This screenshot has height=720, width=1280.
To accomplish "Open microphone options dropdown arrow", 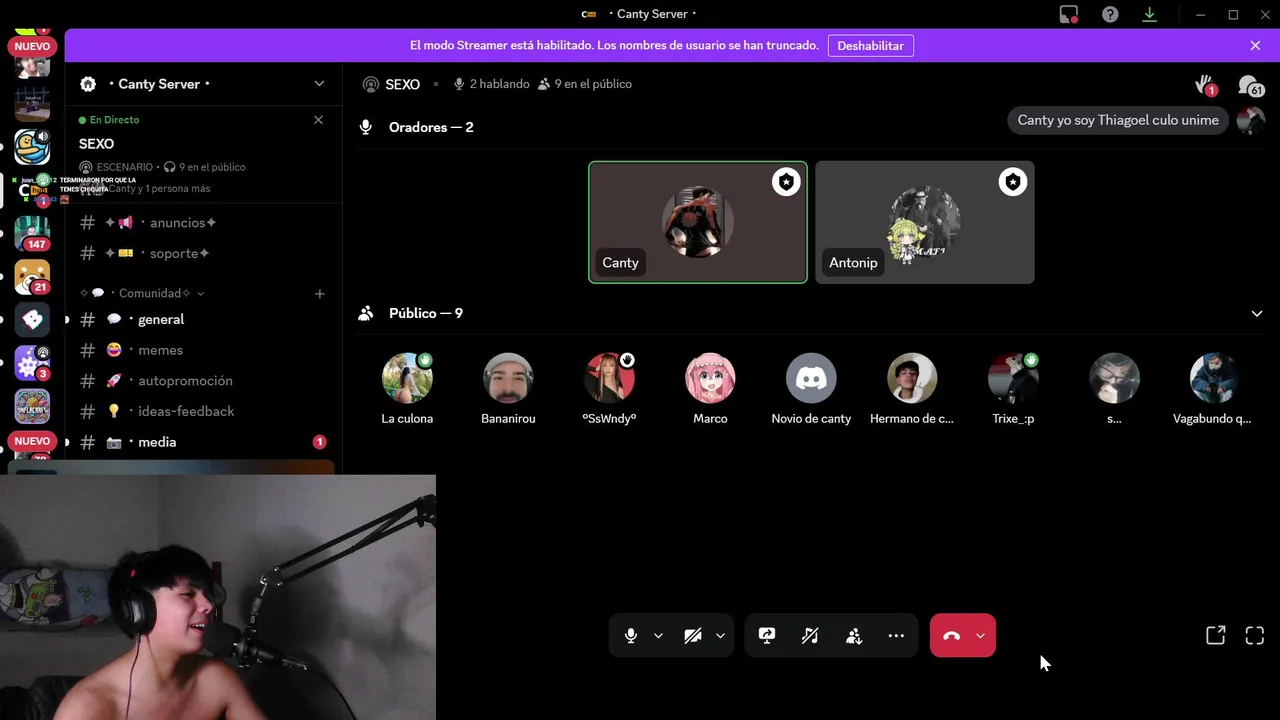I will (x=658, y=636).
